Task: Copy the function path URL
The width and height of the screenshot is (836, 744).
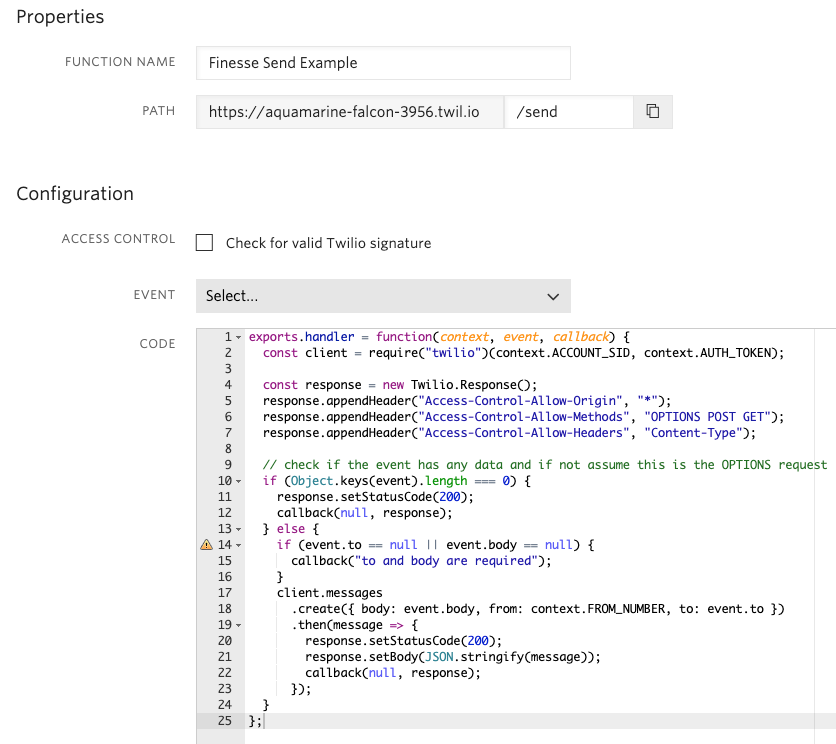Action: click(653, 111)
